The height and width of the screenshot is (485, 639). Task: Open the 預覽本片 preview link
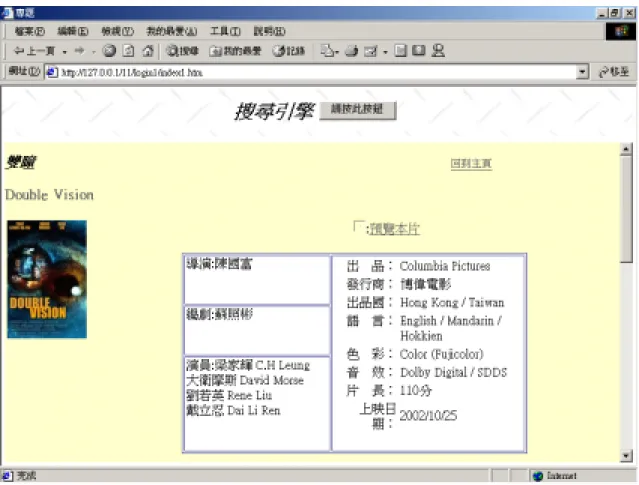394,229
